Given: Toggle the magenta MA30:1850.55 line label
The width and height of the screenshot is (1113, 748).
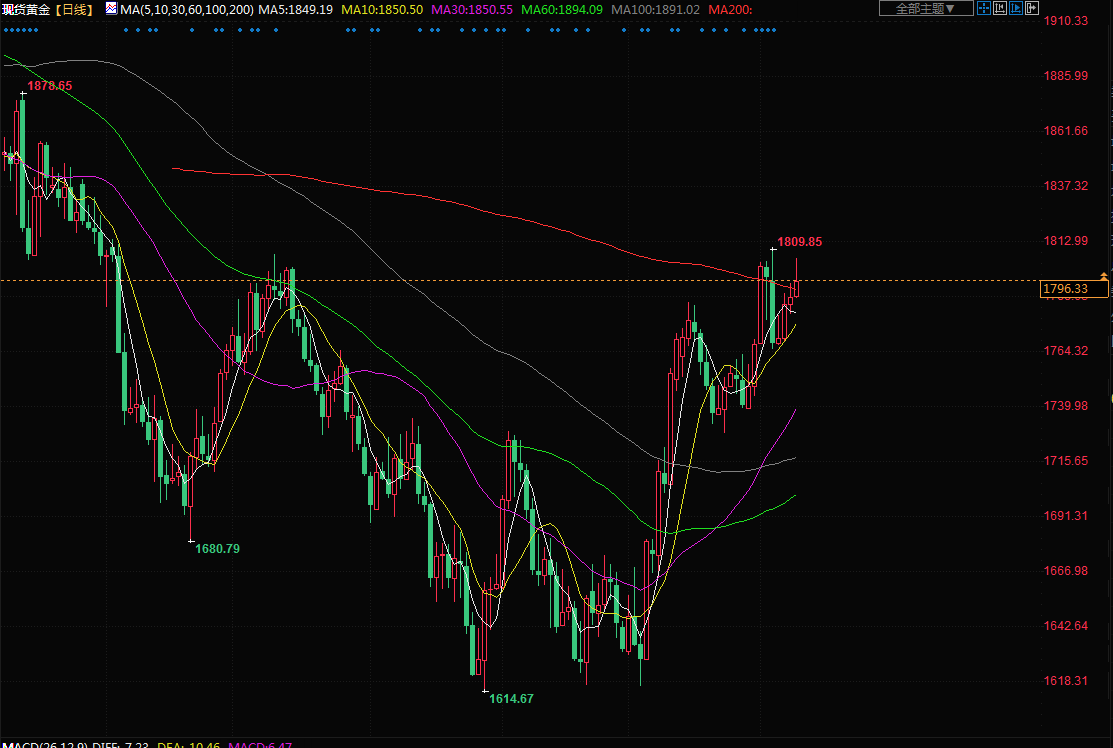Looking at the screenshot, I should click(471, 9).
